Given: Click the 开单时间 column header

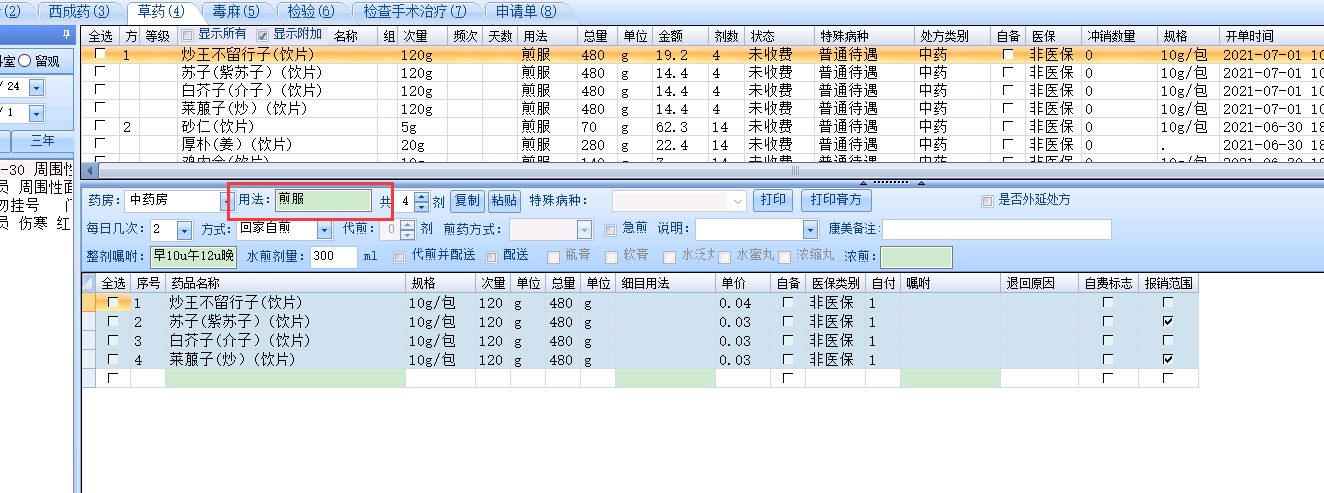Looking at the screenshot, I should click(x=1270, y=35).
